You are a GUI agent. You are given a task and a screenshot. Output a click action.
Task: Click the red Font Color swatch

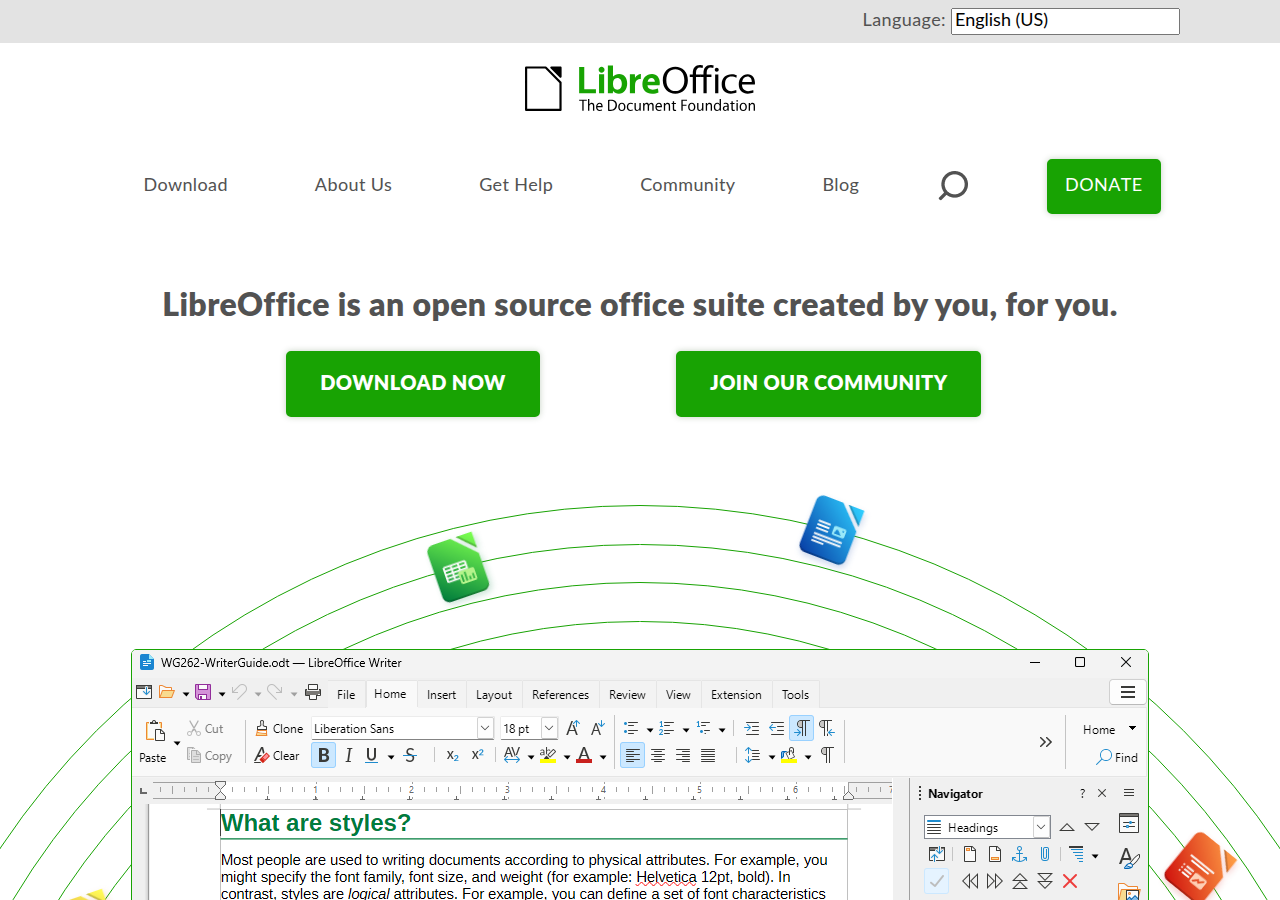tap(584, 756)
